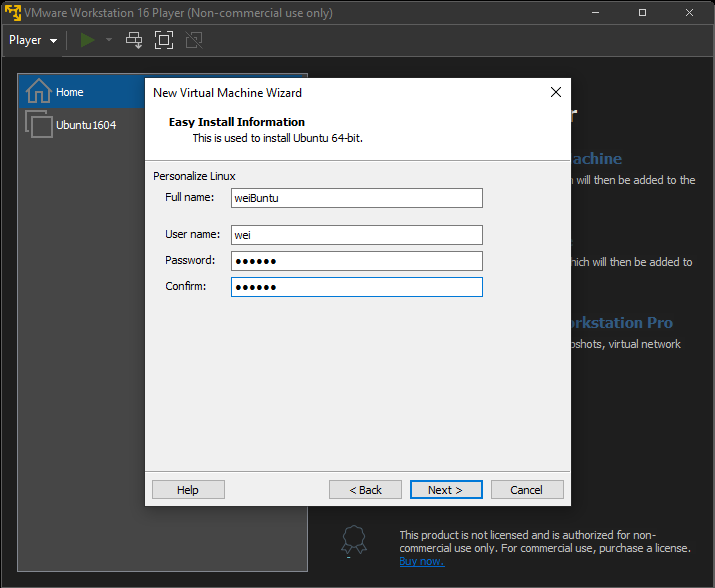The width and height of the screenshot is (715, 588).
Task: Click the Confirm password field
Action: (x=357, y=287)
